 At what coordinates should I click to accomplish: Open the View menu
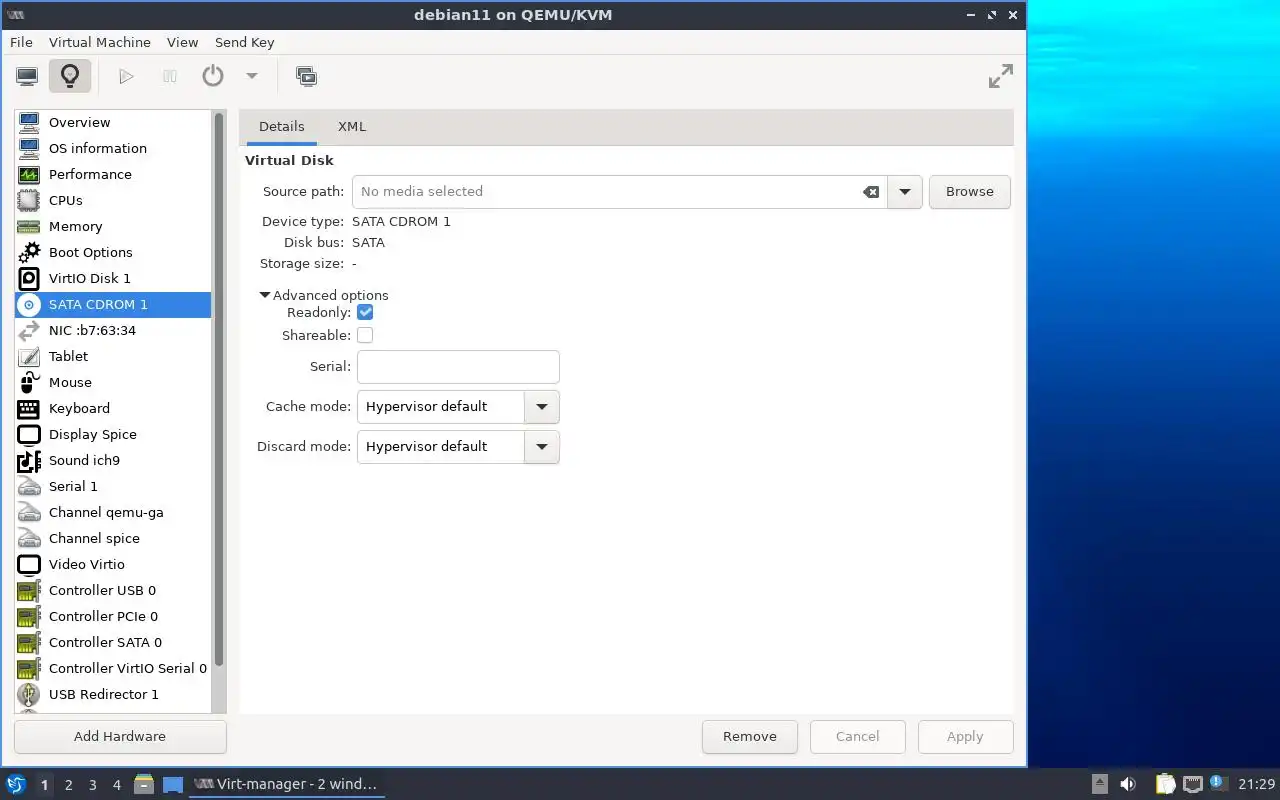coord(182,42)
